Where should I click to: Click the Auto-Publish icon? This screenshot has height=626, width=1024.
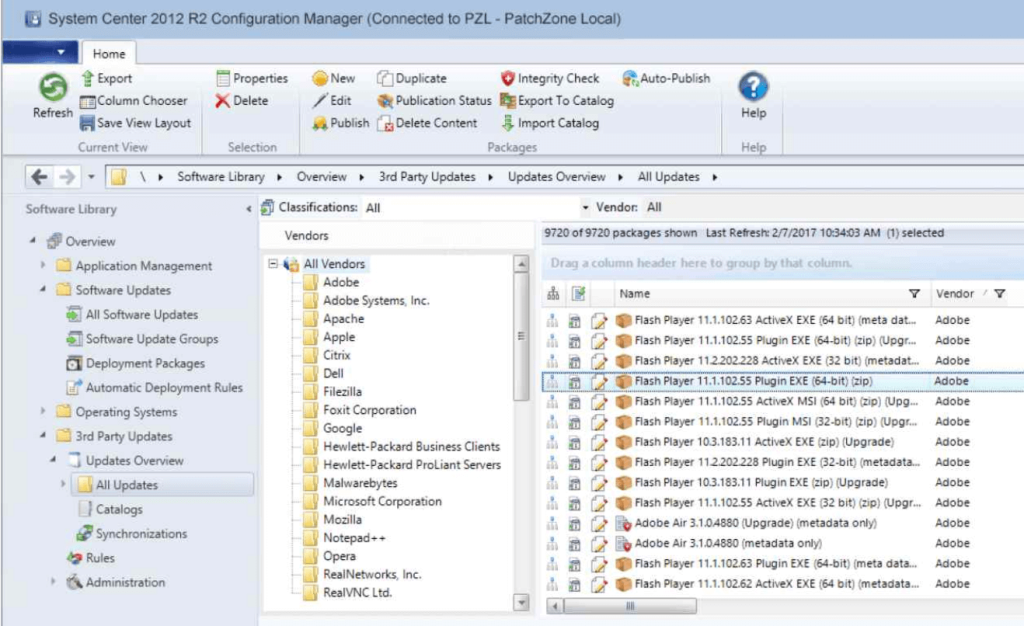coord(661,78)
